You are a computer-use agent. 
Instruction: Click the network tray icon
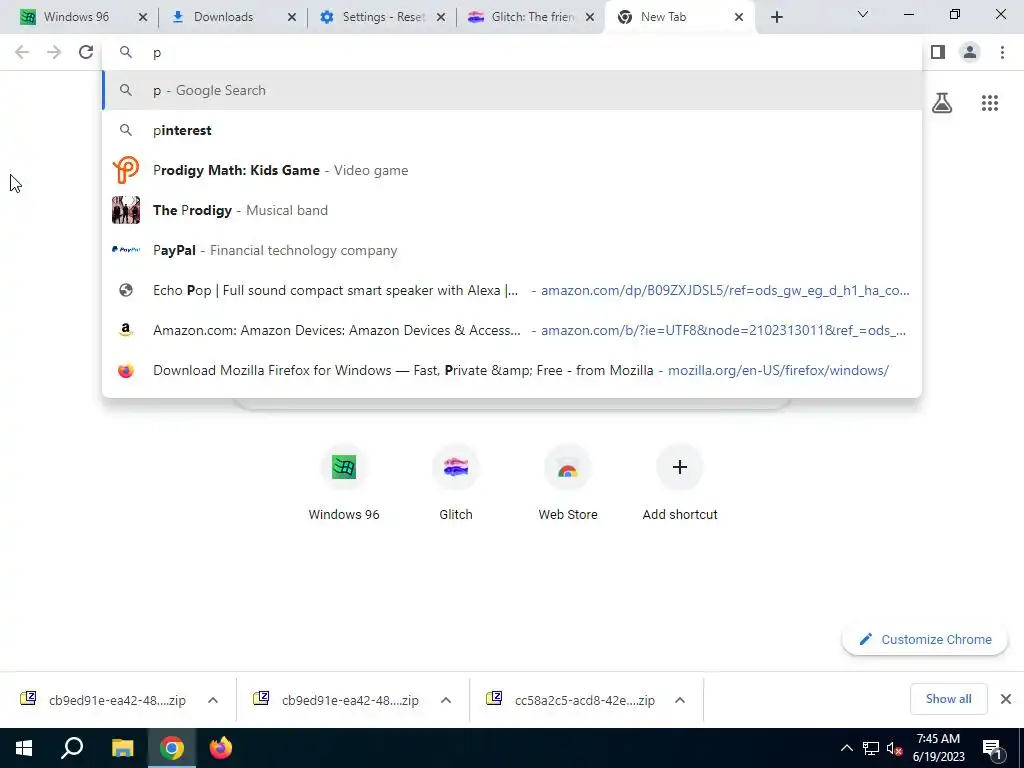point(871,748)
